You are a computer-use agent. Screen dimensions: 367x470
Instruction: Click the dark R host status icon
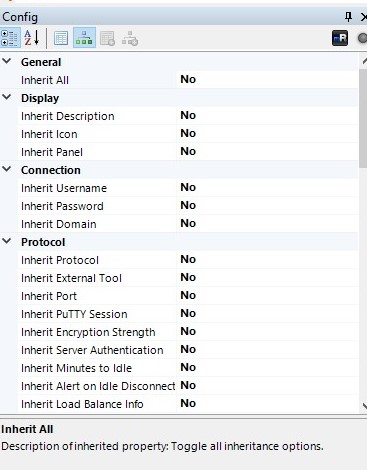click(x=340, y=38)
